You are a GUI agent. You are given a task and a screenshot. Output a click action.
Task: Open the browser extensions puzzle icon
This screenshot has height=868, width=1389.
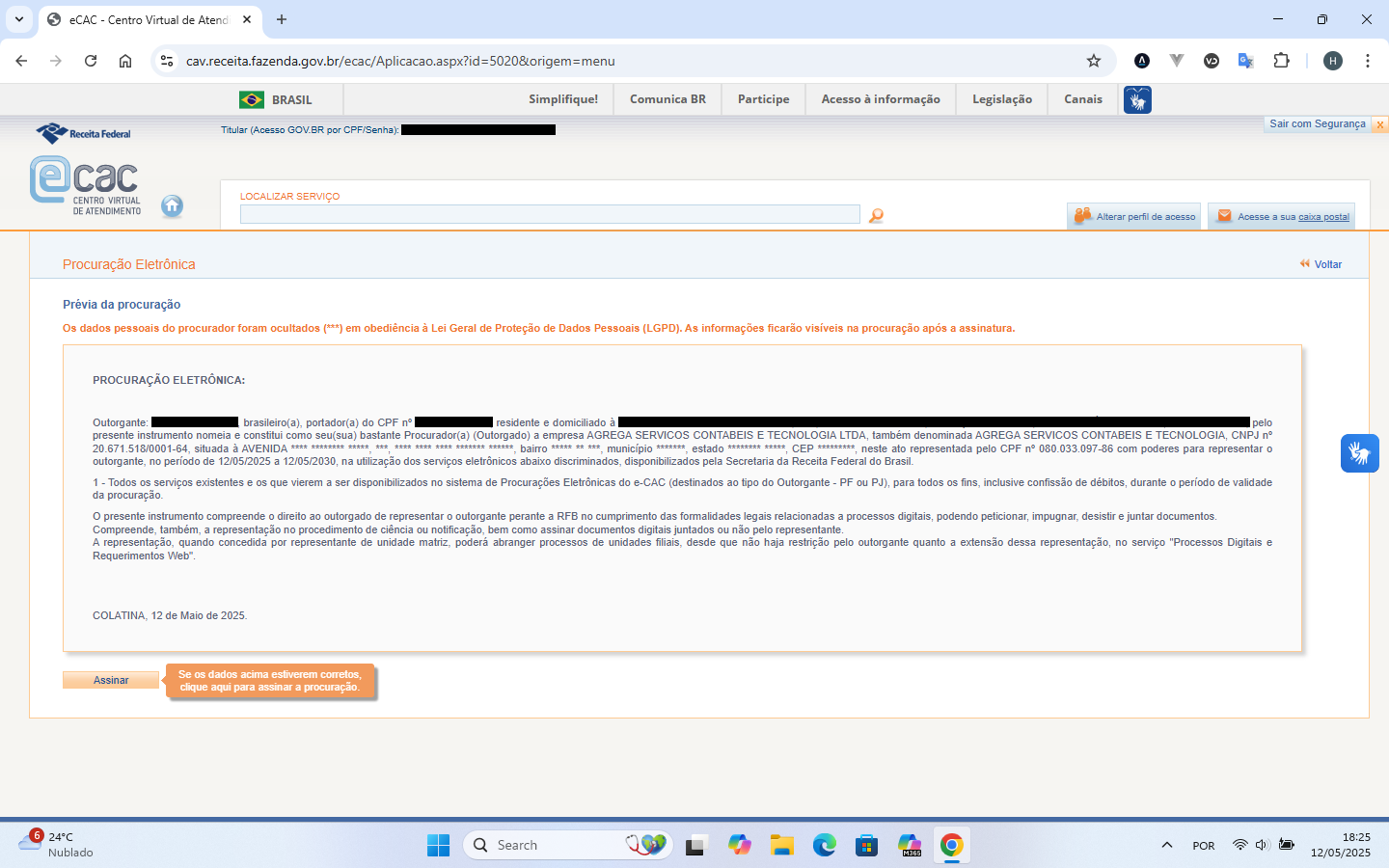click(1281, 61)
